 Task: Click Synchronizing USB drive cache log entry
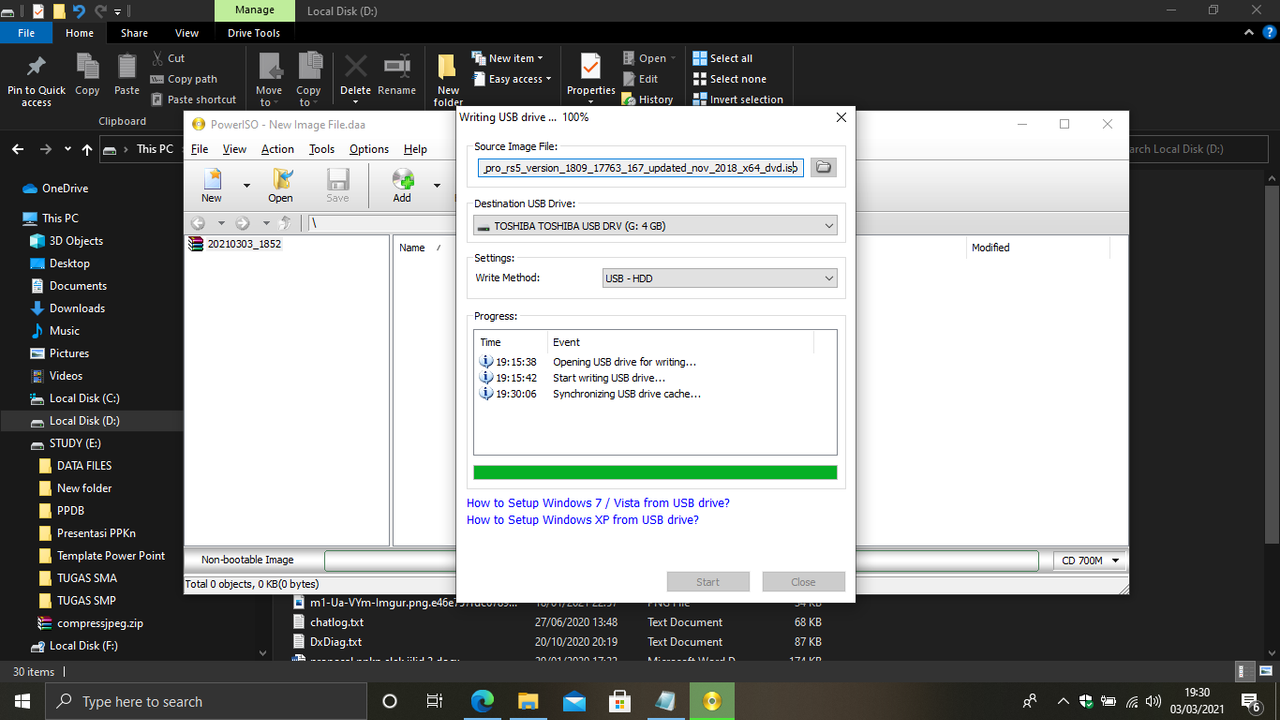tap(626, 394)
